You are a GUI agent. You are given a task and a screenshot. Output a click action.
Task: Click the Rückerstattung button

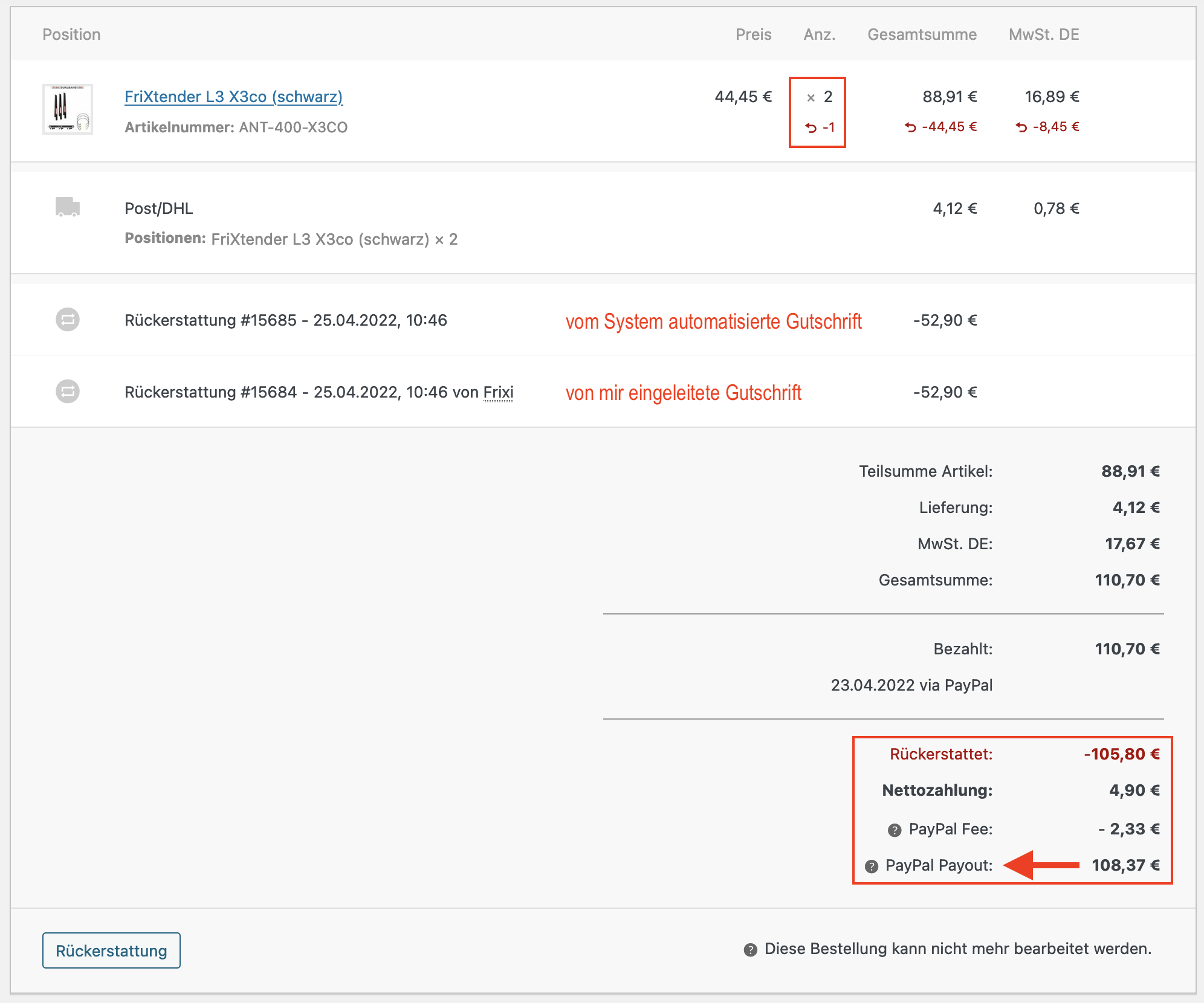click(x=111, y=950)
